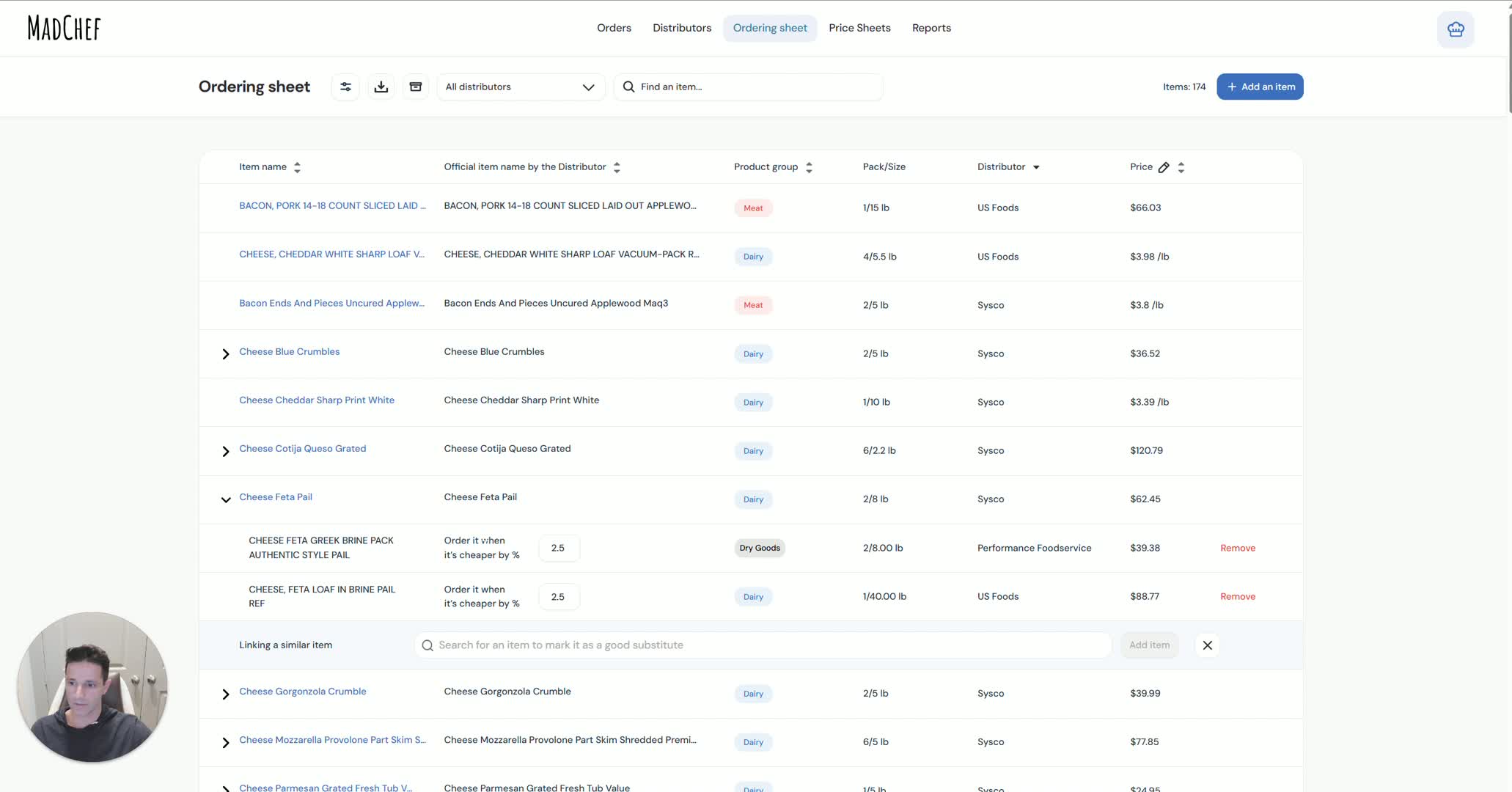Click the Add item button in linking row
This screenshot has width=1512, height=792.
click(1149, 645)
